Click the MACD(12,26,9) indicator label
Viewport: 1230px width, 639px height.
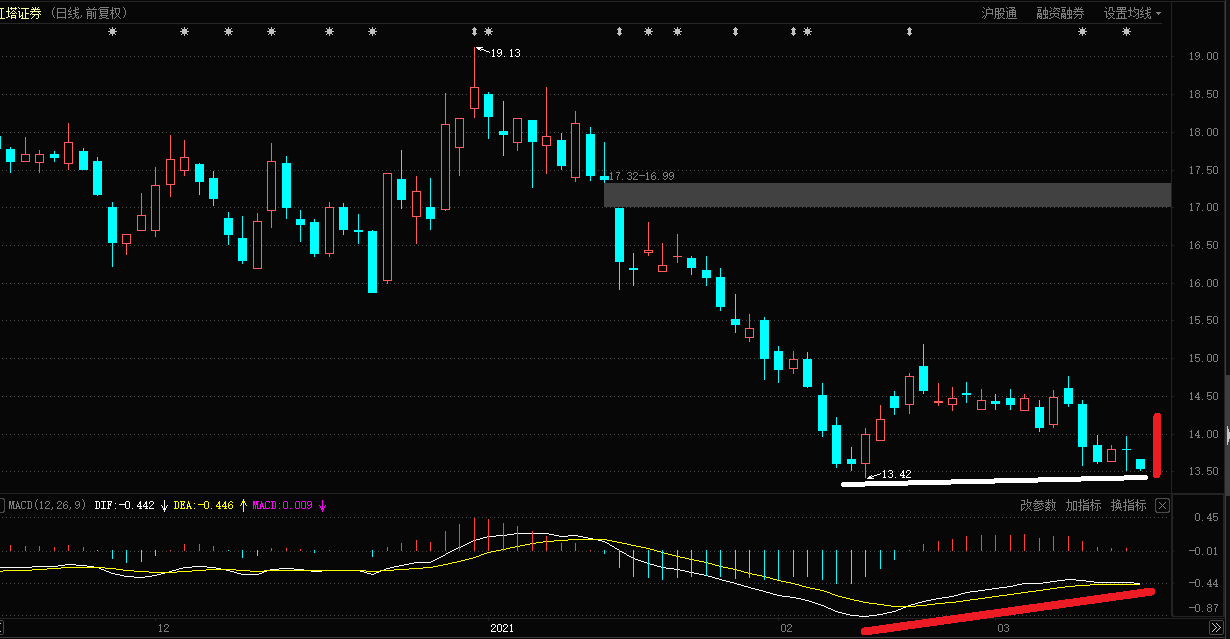pos(47,505)
